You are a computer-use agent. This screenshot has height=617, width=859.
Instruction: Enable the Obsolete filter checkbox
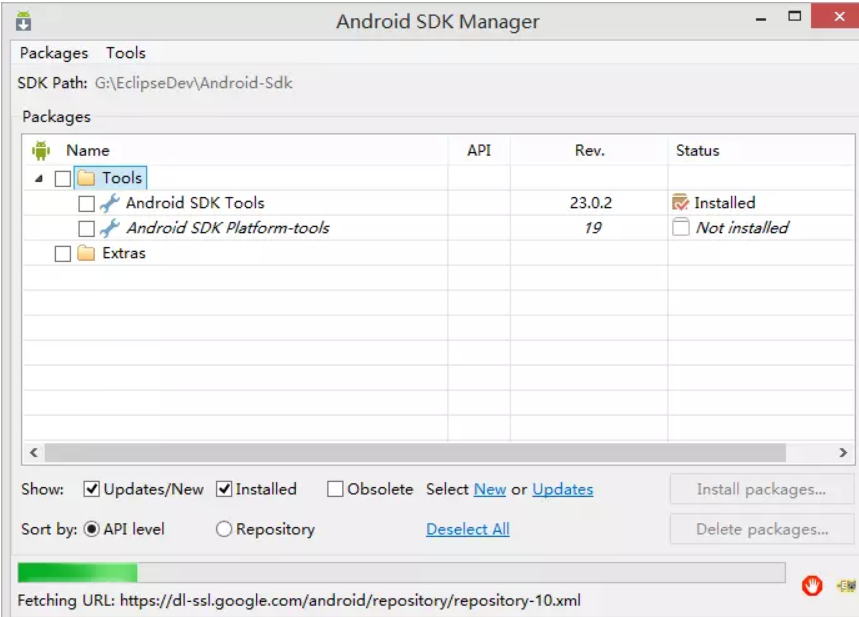pyautogui.click(x=335, y=489)
